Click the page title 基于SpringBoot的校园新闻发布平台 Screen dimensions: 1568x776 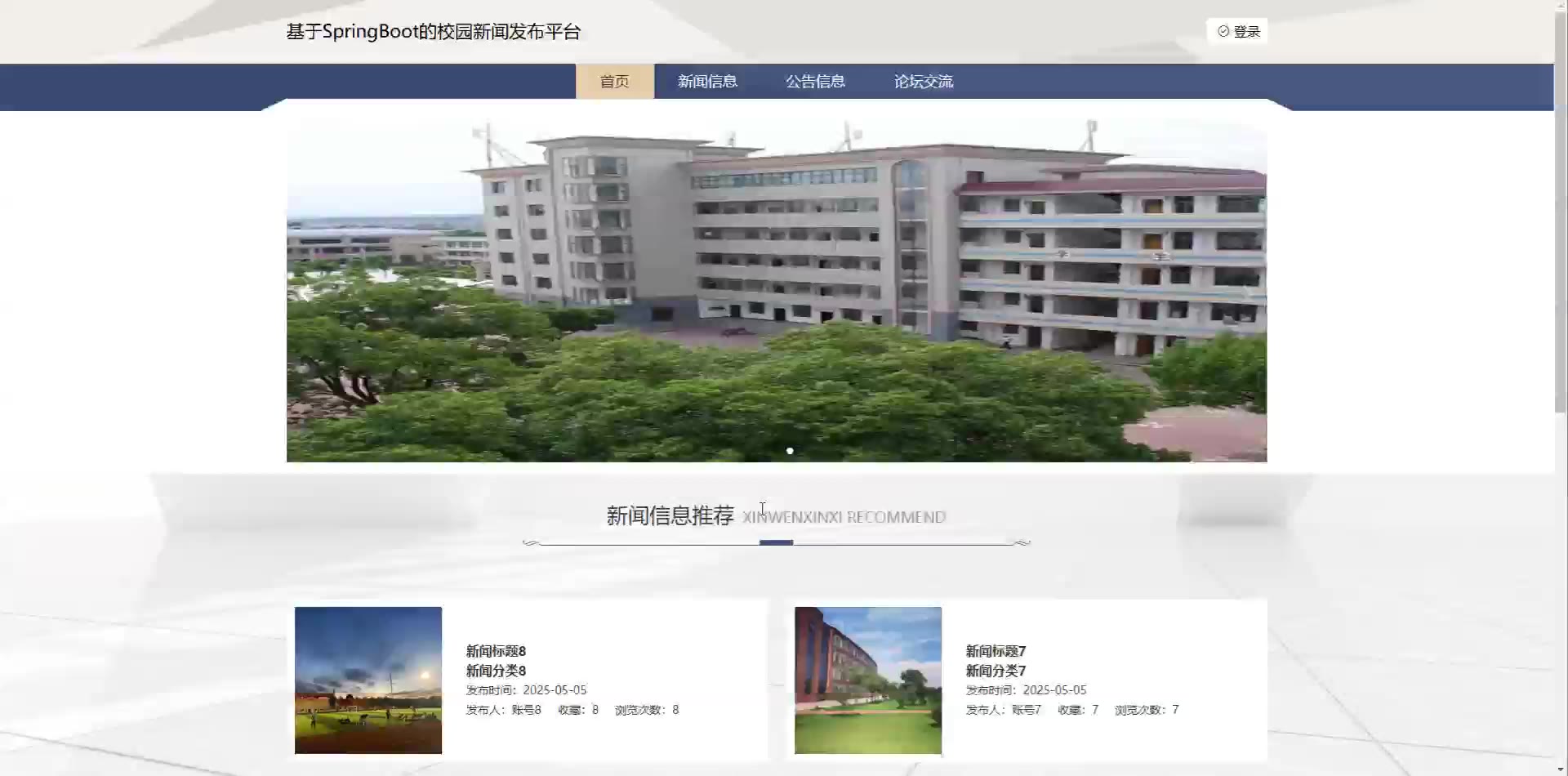click(433, 32)
